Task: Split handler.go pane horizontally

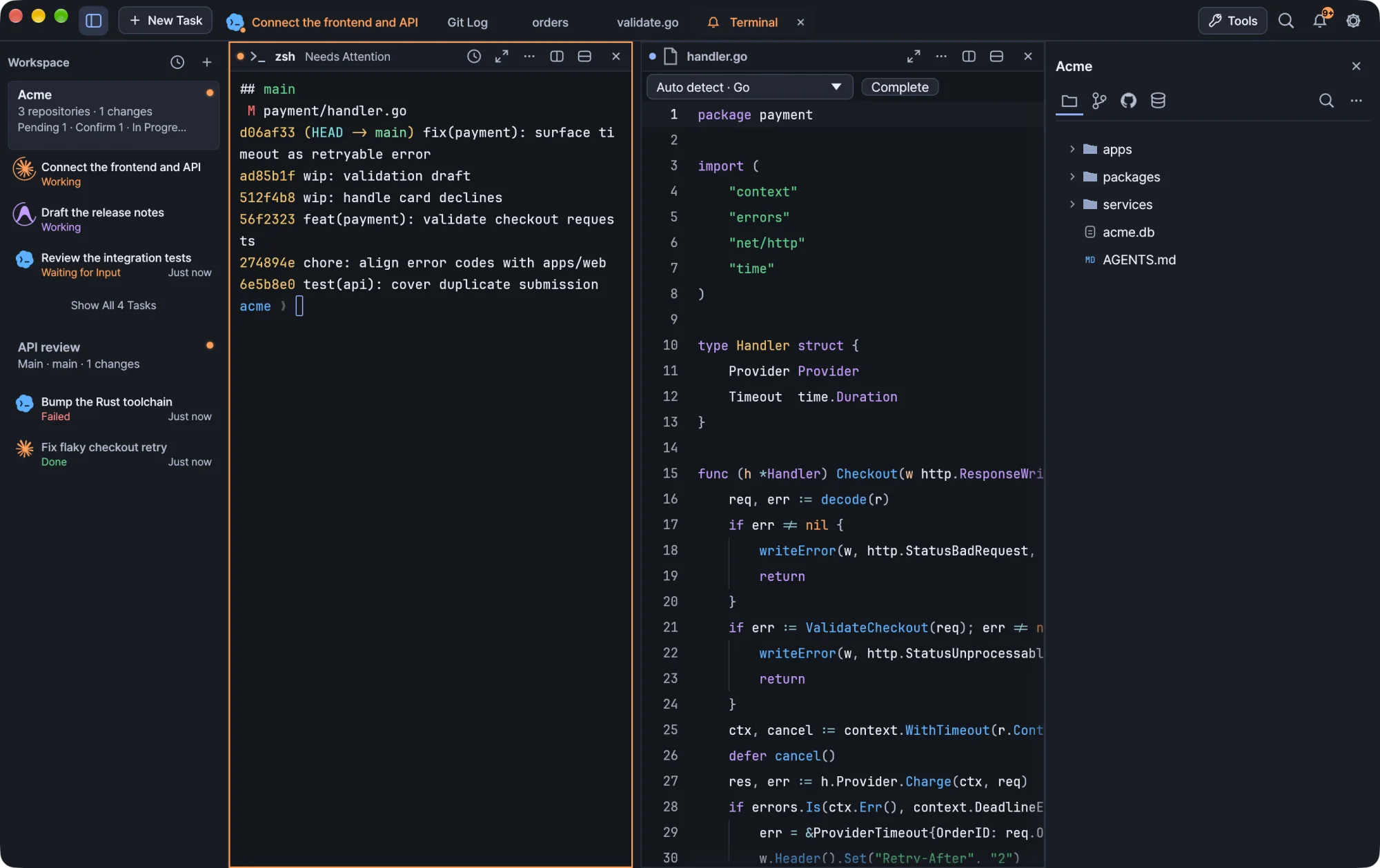Action: coord(996,57)
